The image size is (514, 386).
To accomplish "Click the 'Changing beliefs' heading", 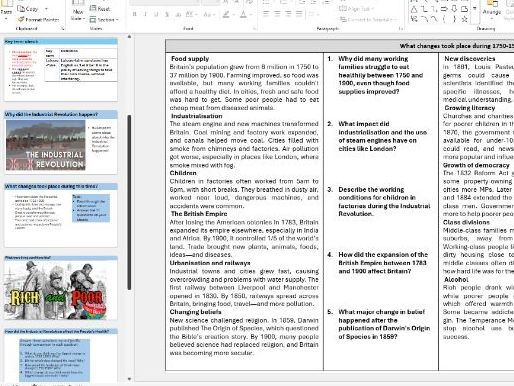I will coord(195,312).
